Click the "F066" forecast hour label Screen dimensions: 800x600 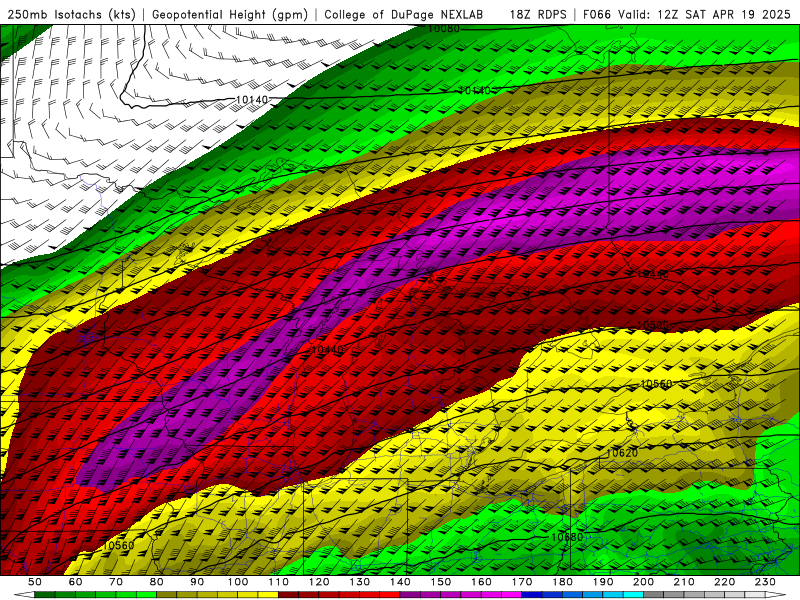[596, 15]
